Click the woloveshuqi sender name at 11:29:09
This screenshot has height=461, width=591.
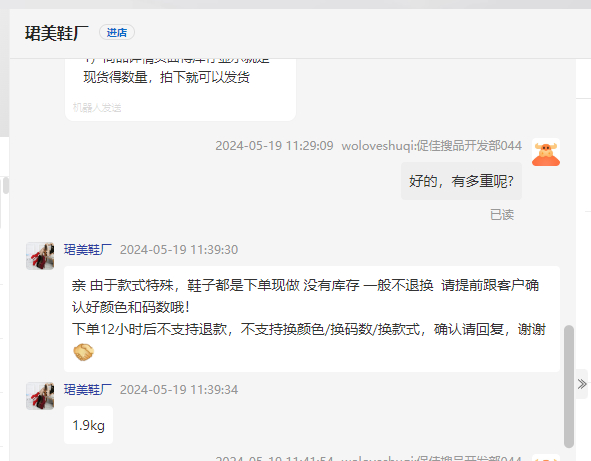coord(432,145)
